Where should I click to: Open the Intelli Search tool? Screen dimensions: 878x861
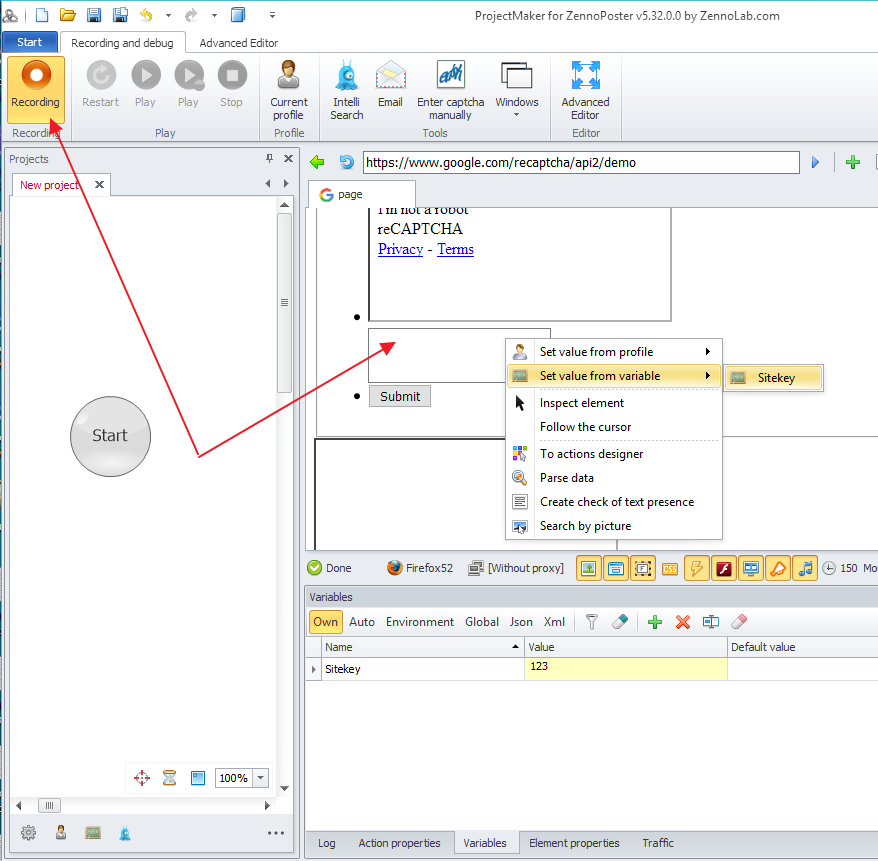click(347, 88)
